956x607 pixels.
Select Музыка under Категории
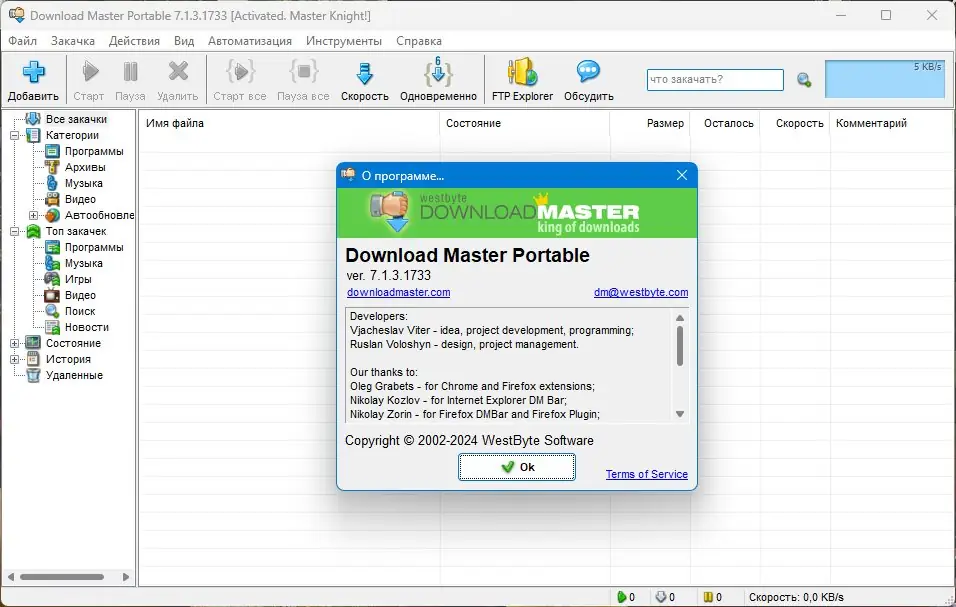[x=84, y=183]
